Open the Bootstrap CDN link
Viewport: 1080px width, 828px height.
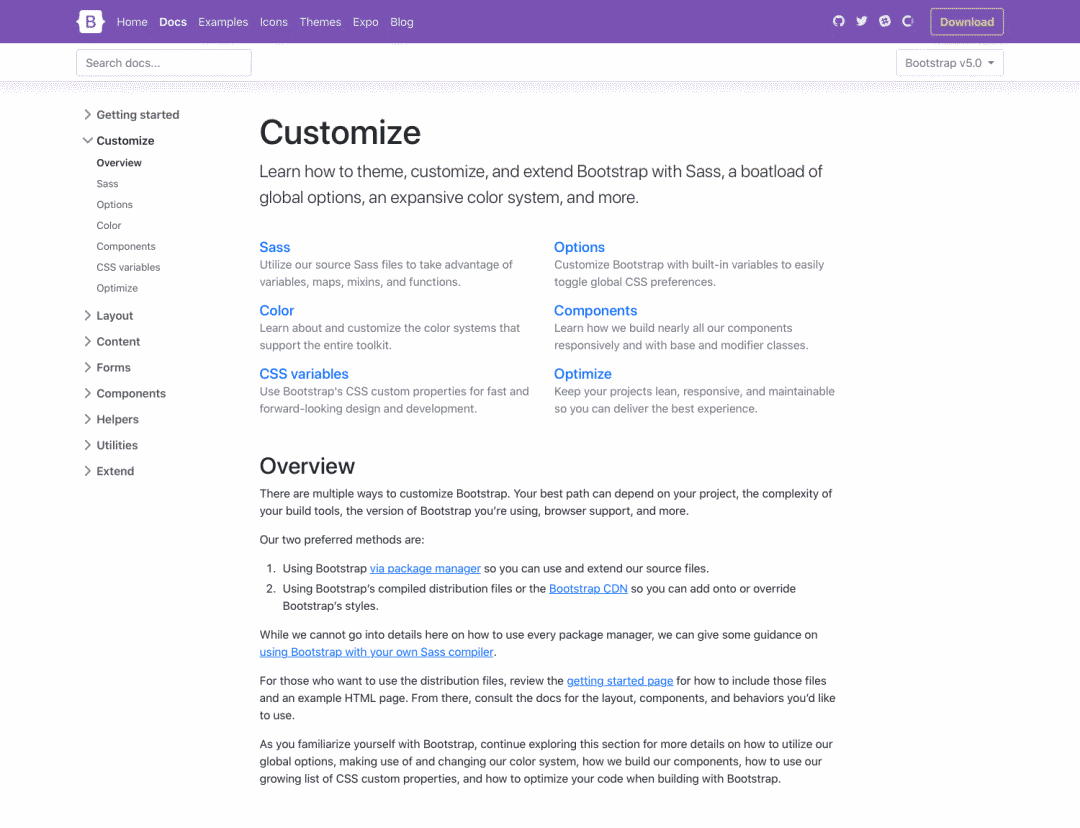point(588,589)
